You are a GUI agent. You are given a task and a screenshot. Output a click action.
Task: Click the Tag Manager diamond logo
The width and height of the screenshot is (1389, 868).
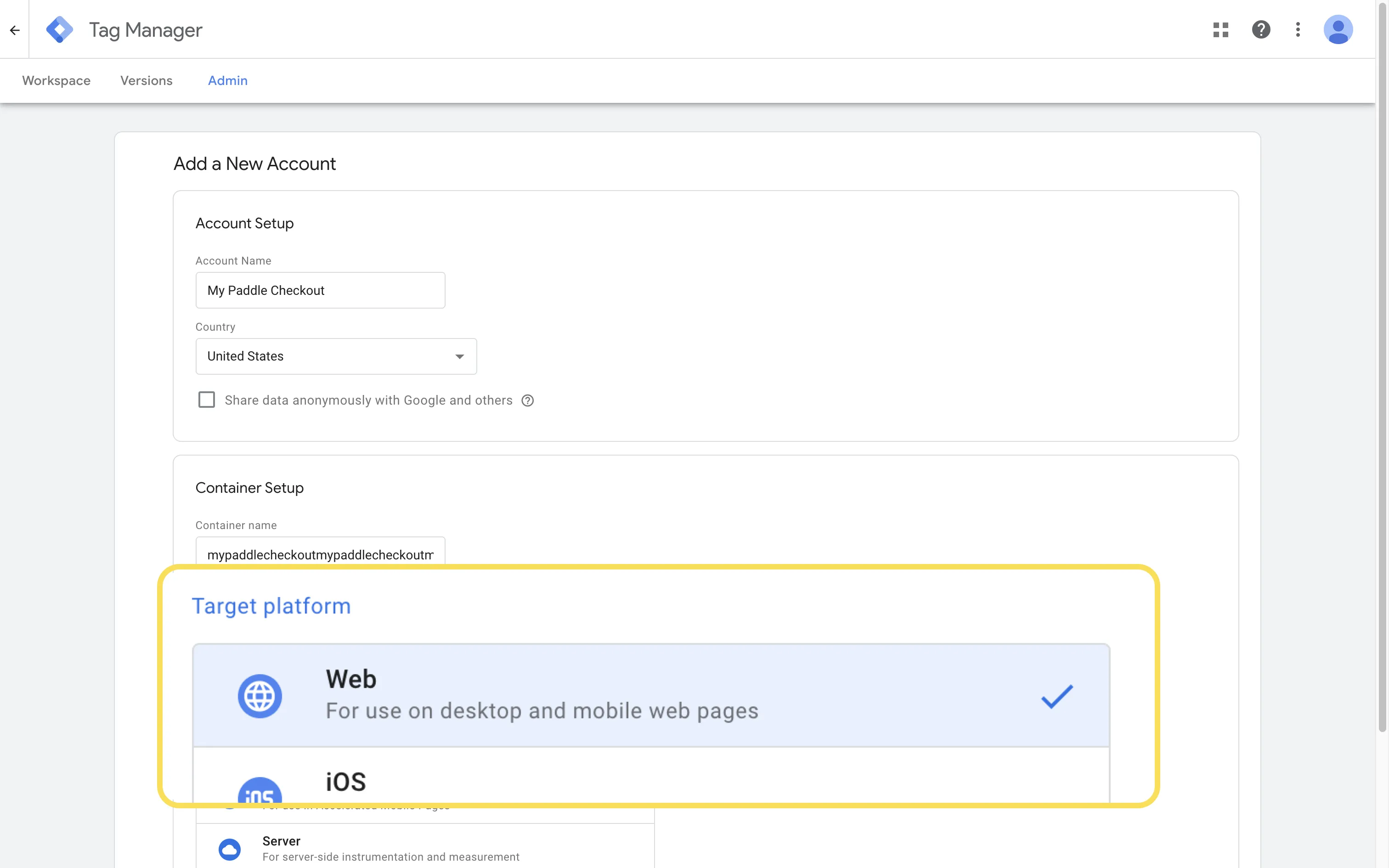point(59,29)
